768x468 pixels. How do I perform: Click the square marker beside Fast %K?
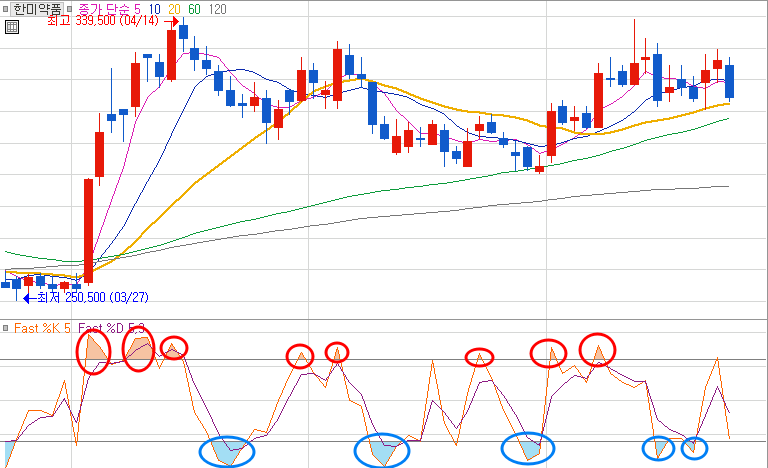[5, 327]
